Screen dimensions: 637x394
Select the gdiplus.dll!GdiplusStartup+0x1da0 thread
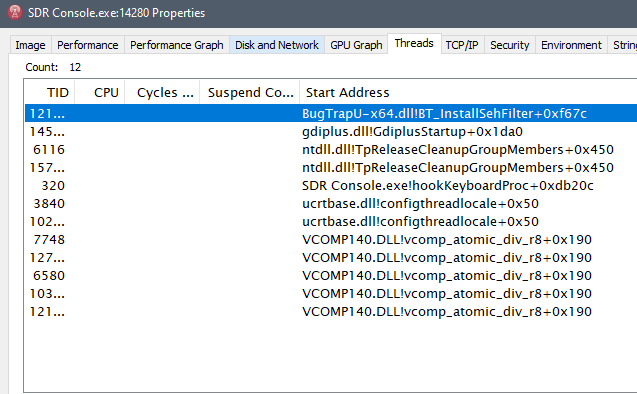(x=331, y=131)
